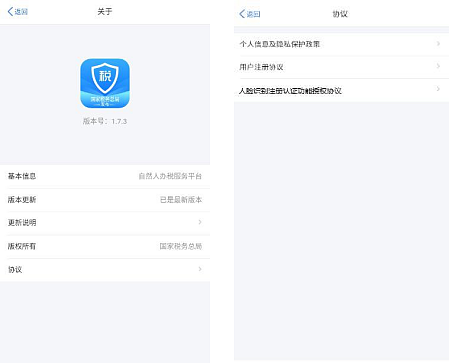Select 版本更新 row
449x363 pixels.
click(x=105, y=200)
